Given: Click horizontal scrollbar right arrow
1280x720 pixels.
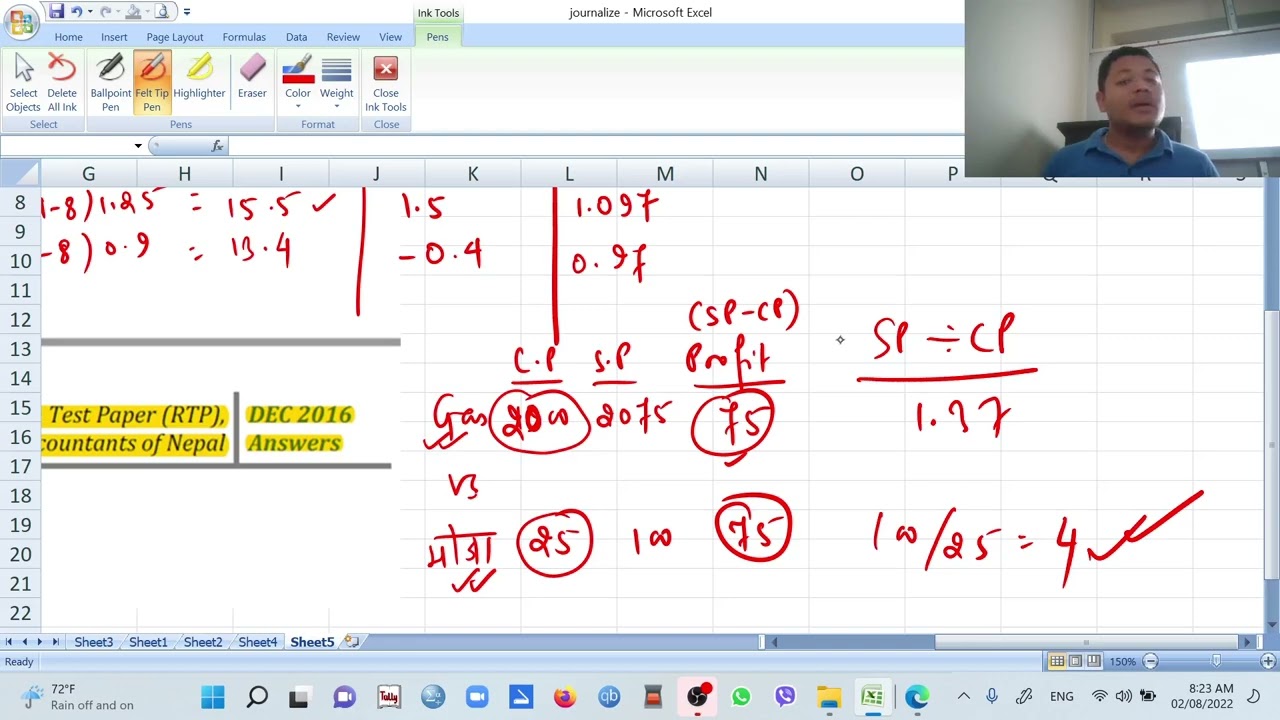Looking at the screenshot, I should (1246, 642).
